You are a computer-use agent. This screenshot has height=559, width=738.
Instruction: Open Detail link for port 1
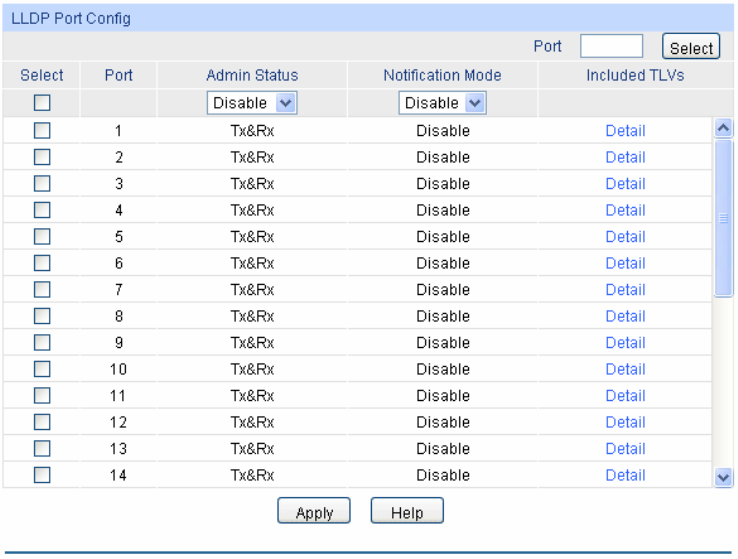625,130
